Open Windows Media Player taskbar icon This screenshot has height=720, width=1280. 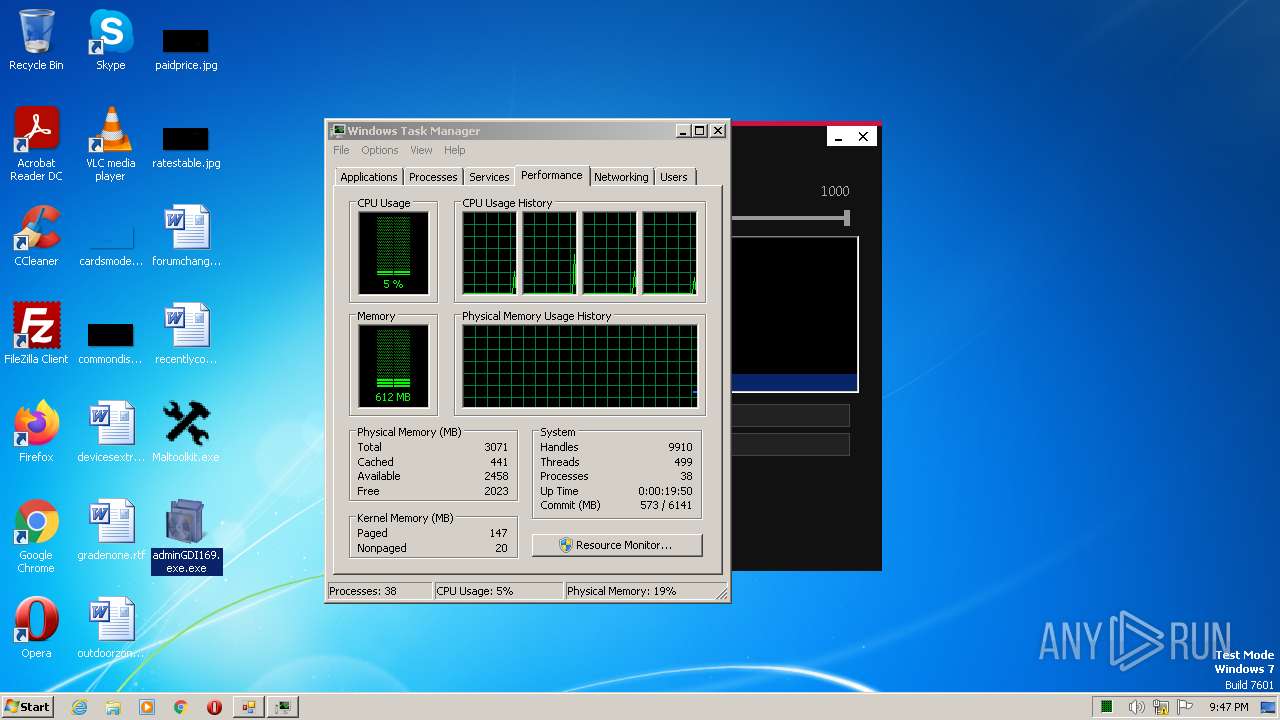(x=147, y=707)
